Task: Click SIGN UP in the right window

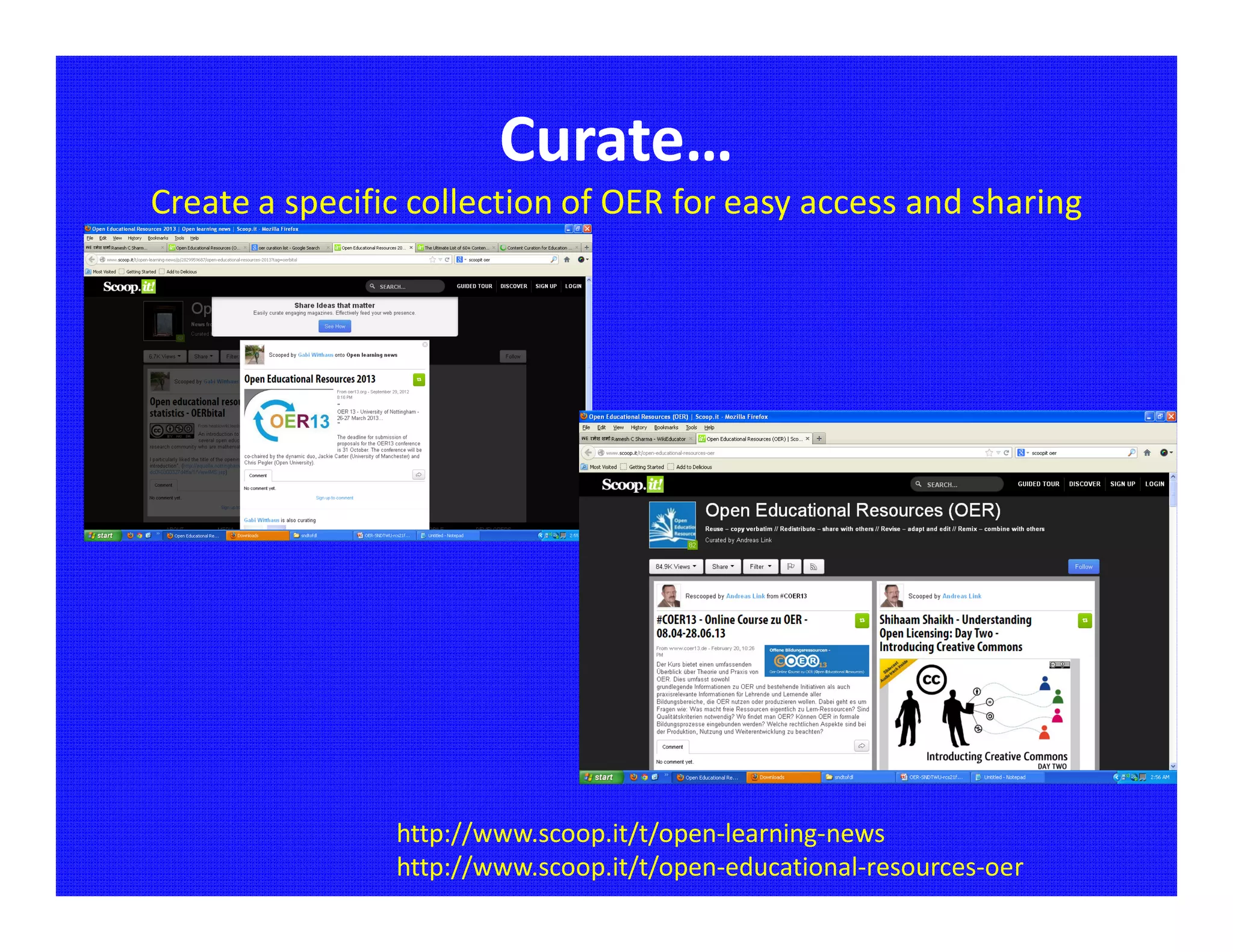Action: pos(1122,484)
